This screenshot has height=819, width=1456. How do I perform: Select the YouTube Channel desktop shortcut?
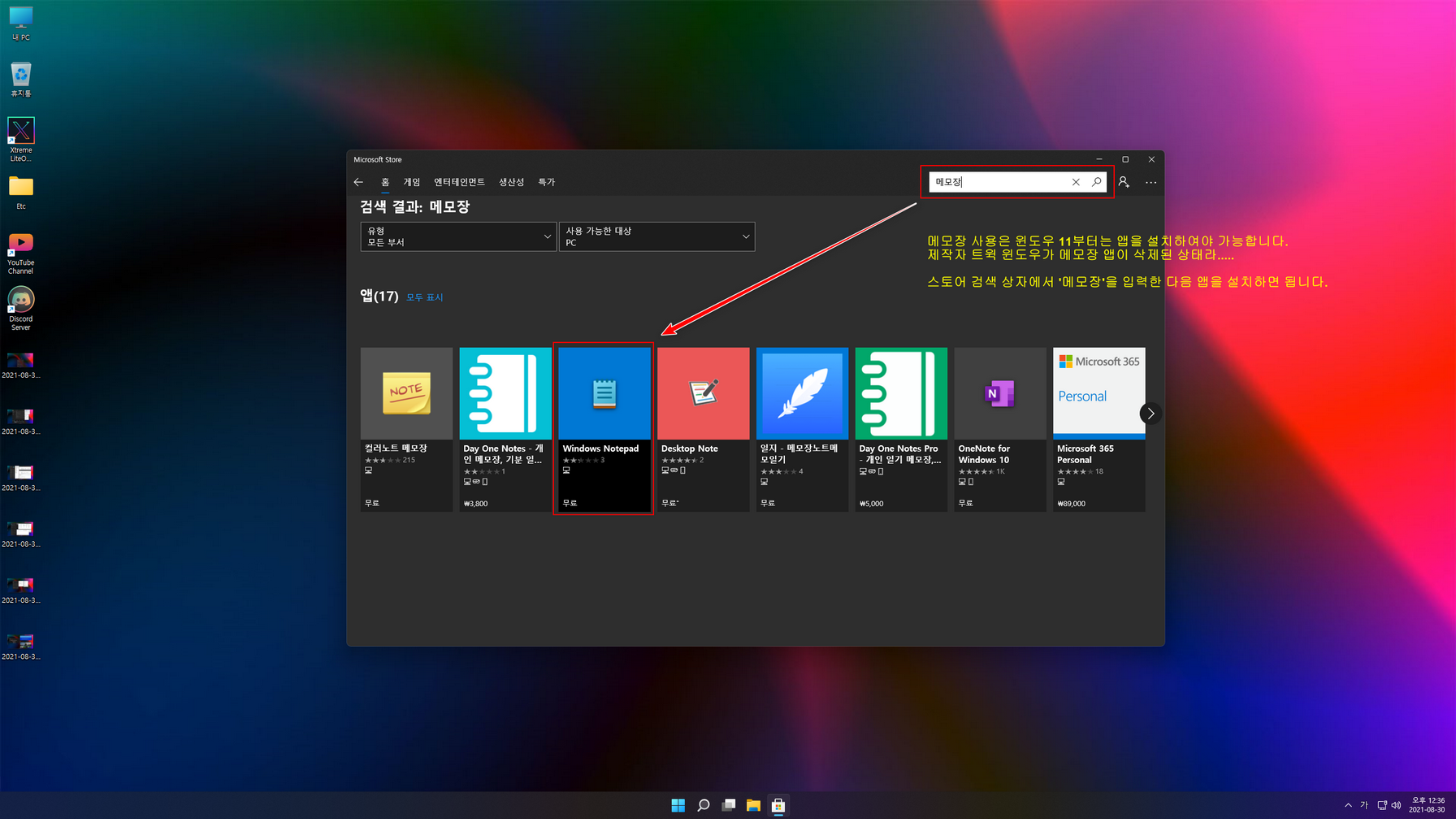pos(21,253)
